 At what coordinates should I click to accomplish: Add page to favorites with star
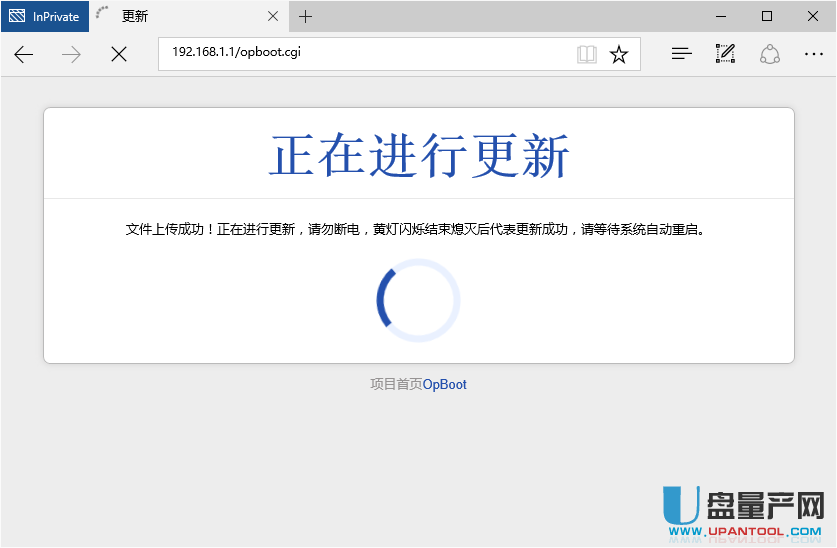(619, 55)
